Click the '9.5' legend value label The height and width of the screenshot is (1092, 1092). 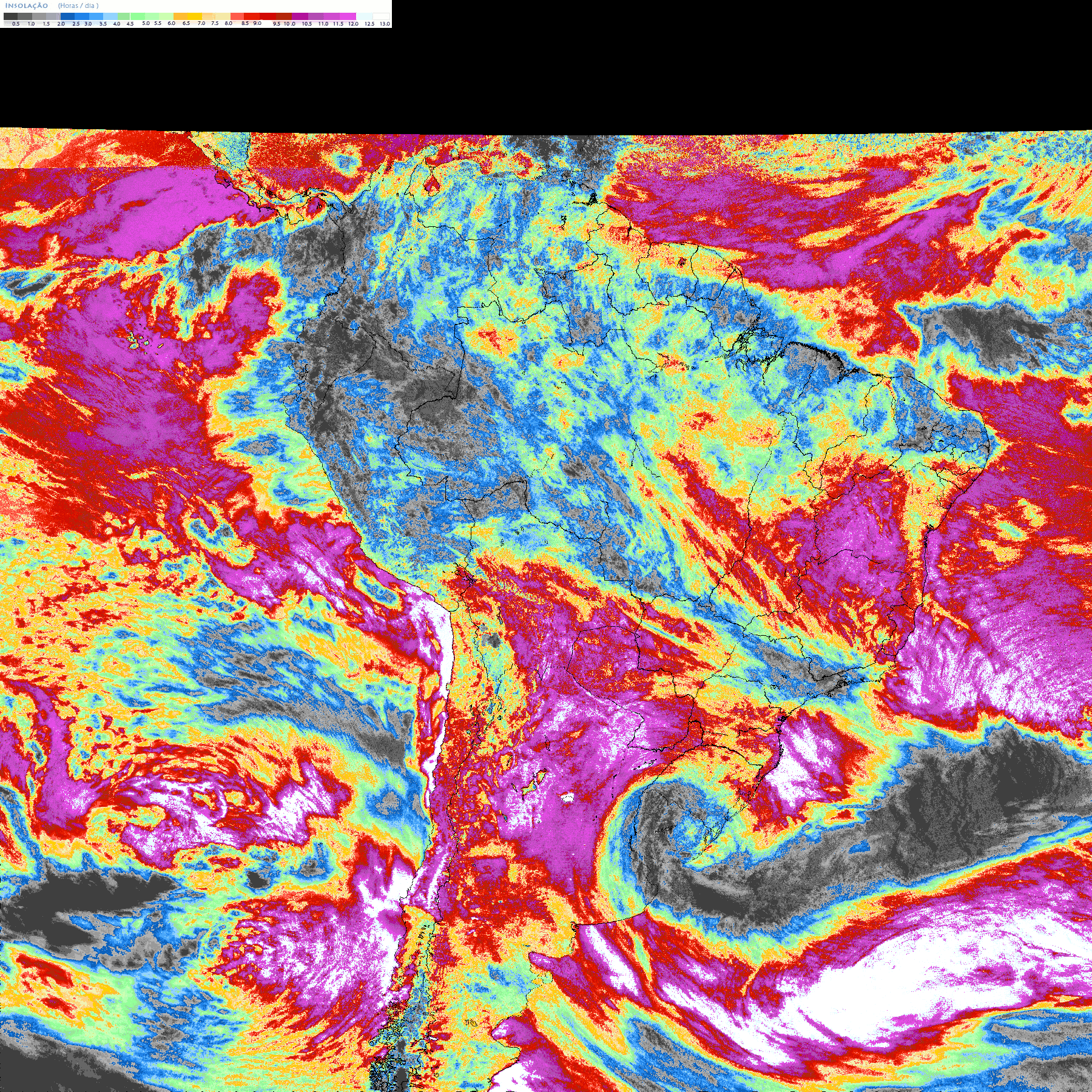277,24
